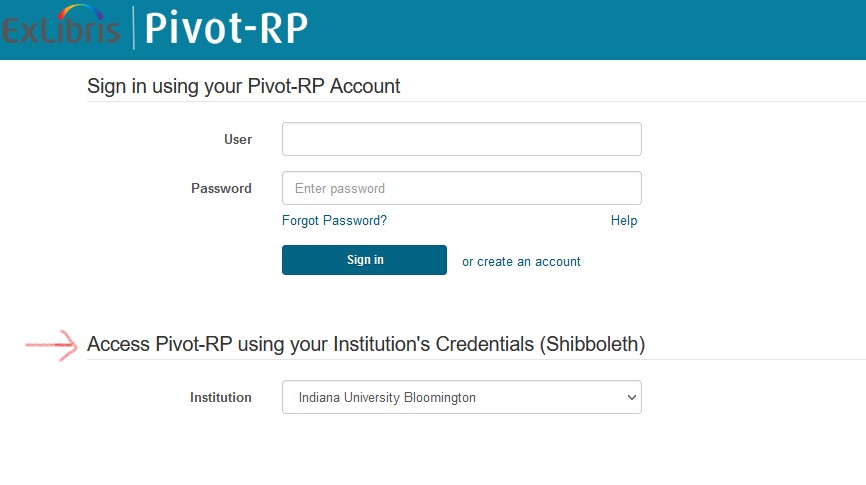This screenshot has width=866, height=485.
Task: Click the ExLibris logo text
Action: (60, 32)
